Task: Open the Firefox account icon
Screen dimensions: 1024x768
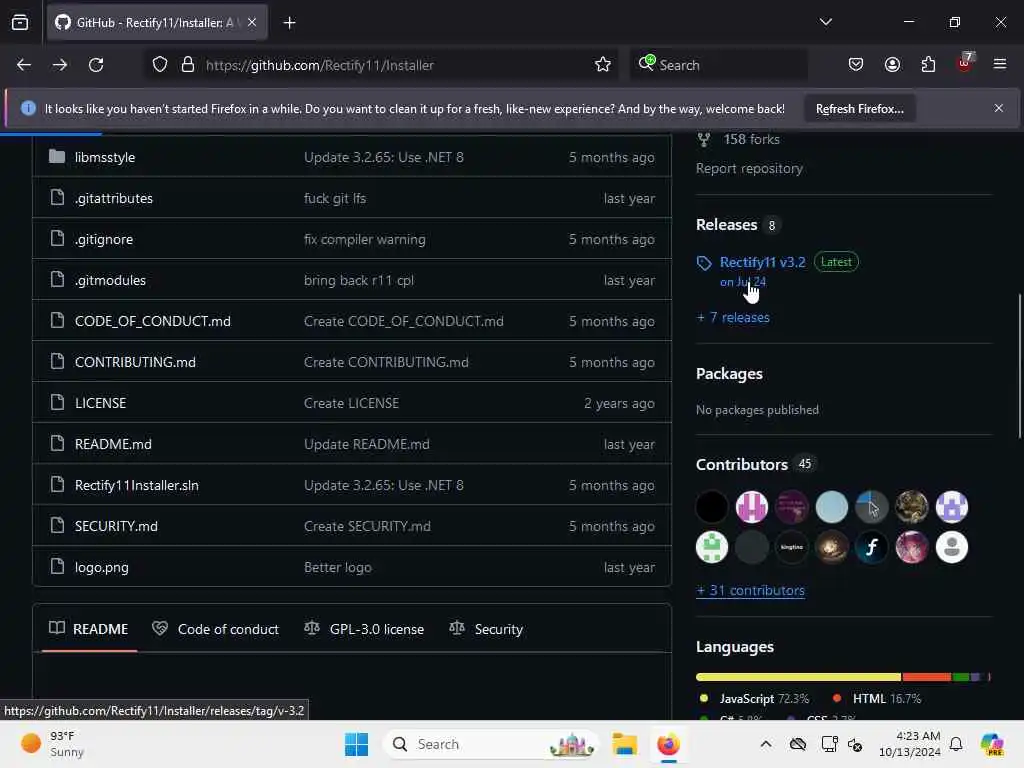Action: click(892, 65)
